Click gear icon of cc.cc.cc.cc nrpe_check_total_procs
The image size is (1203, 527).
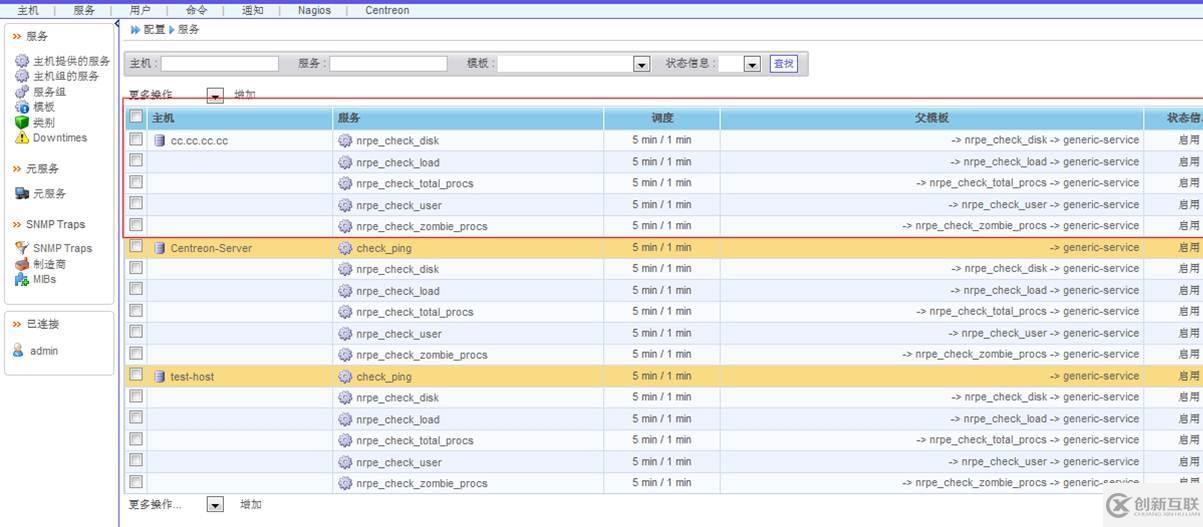click(x=345, y=184)
